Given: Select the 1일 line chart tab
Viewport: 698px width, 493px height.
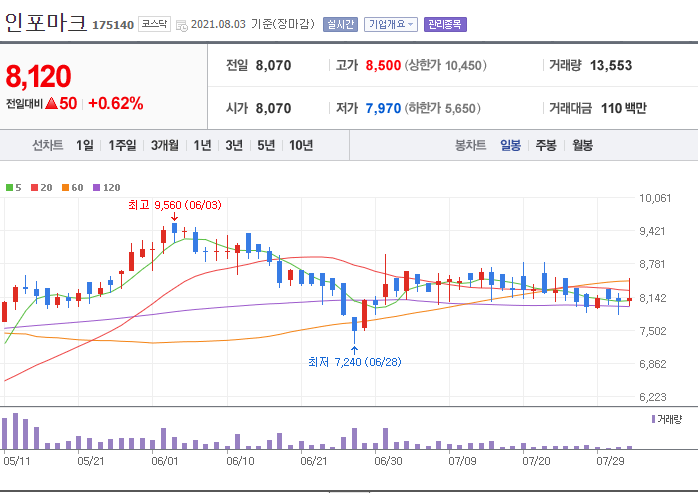Looking at the screenshot, I should pos(85,145).
